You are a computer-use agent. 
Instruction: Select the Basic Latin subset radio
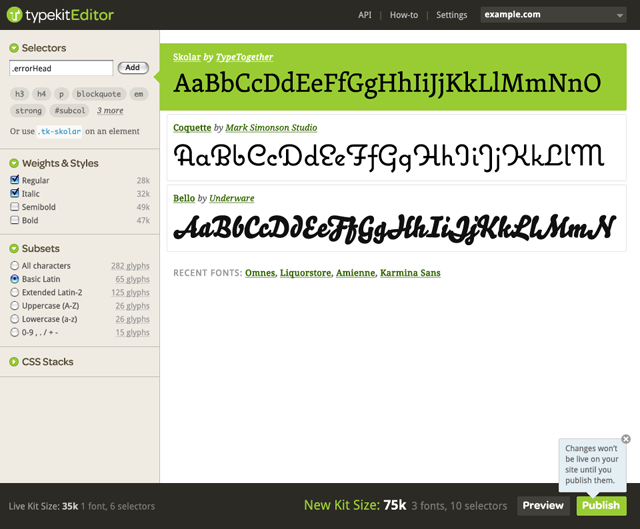tap(15, 279)
